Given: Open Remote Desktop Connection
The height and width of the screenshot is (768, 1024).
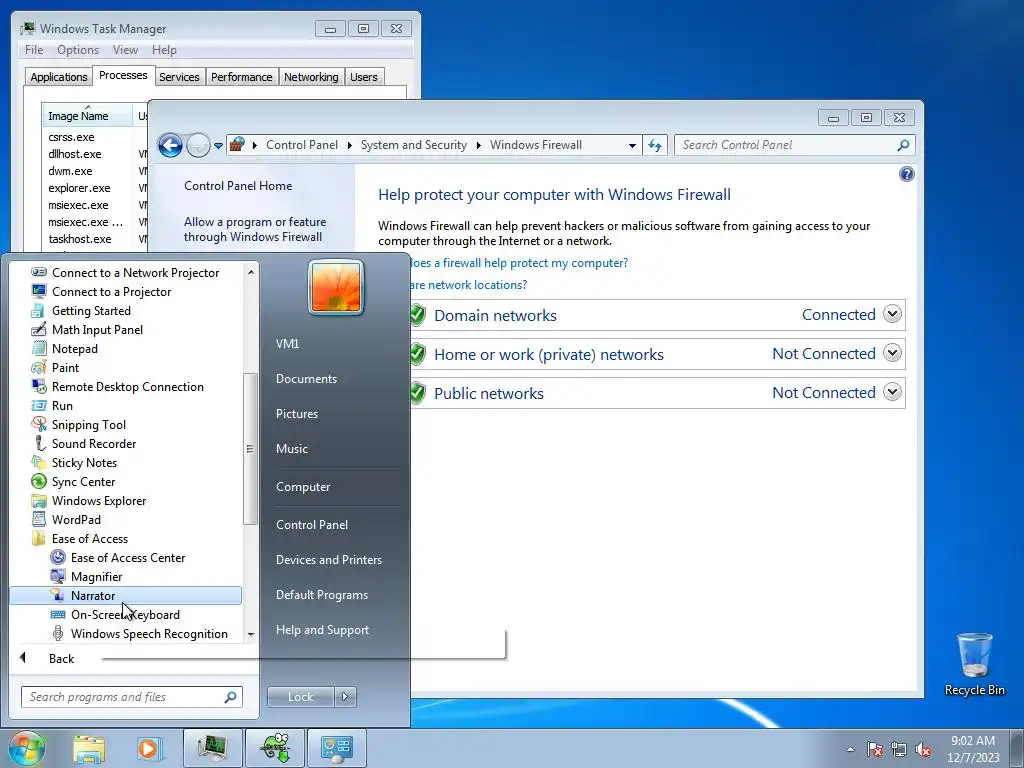Looking at the screenshot, I should click(127, 387).
